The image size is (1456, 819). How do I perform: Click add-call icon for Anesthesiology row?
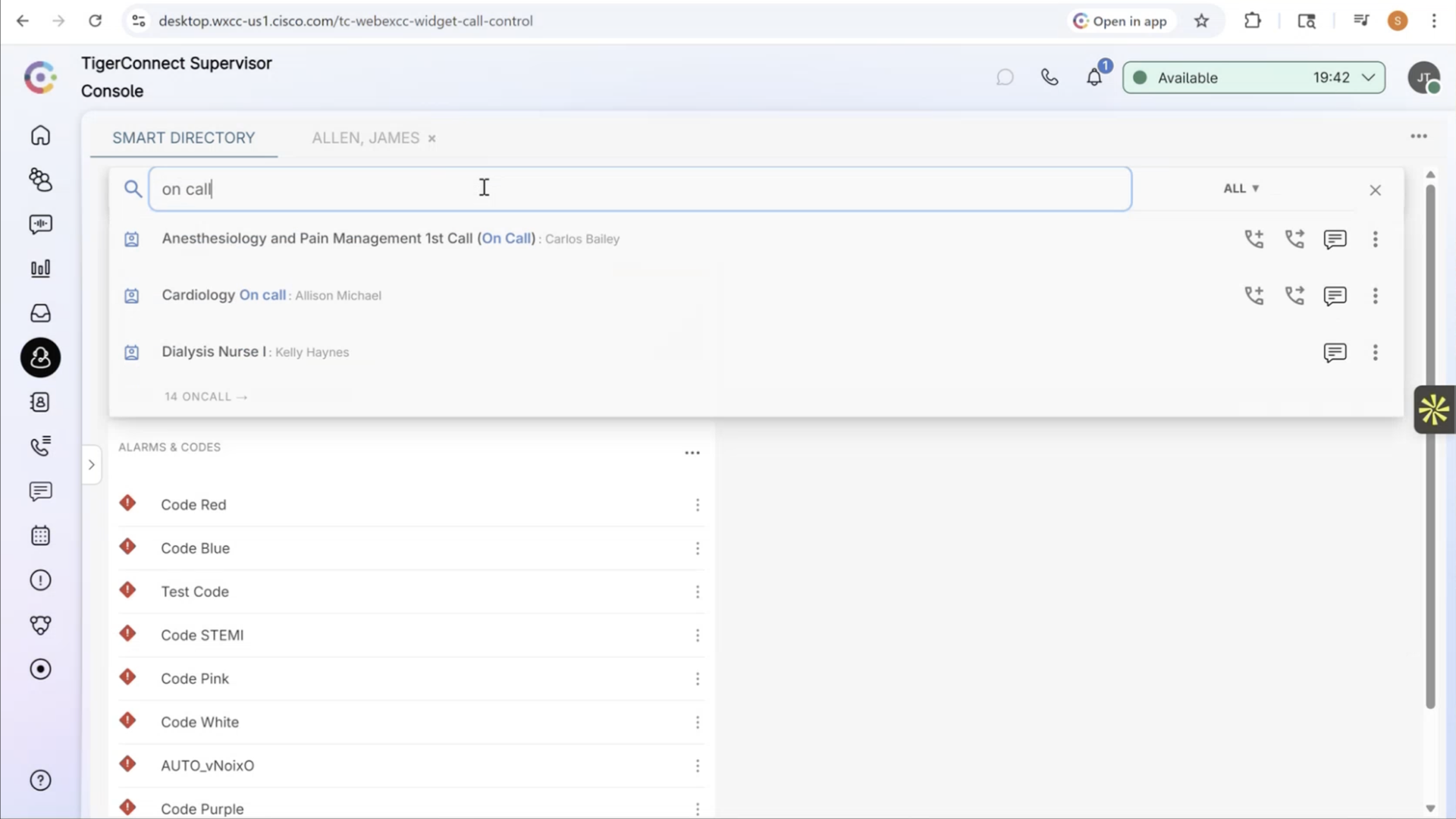coord(1254,239)
